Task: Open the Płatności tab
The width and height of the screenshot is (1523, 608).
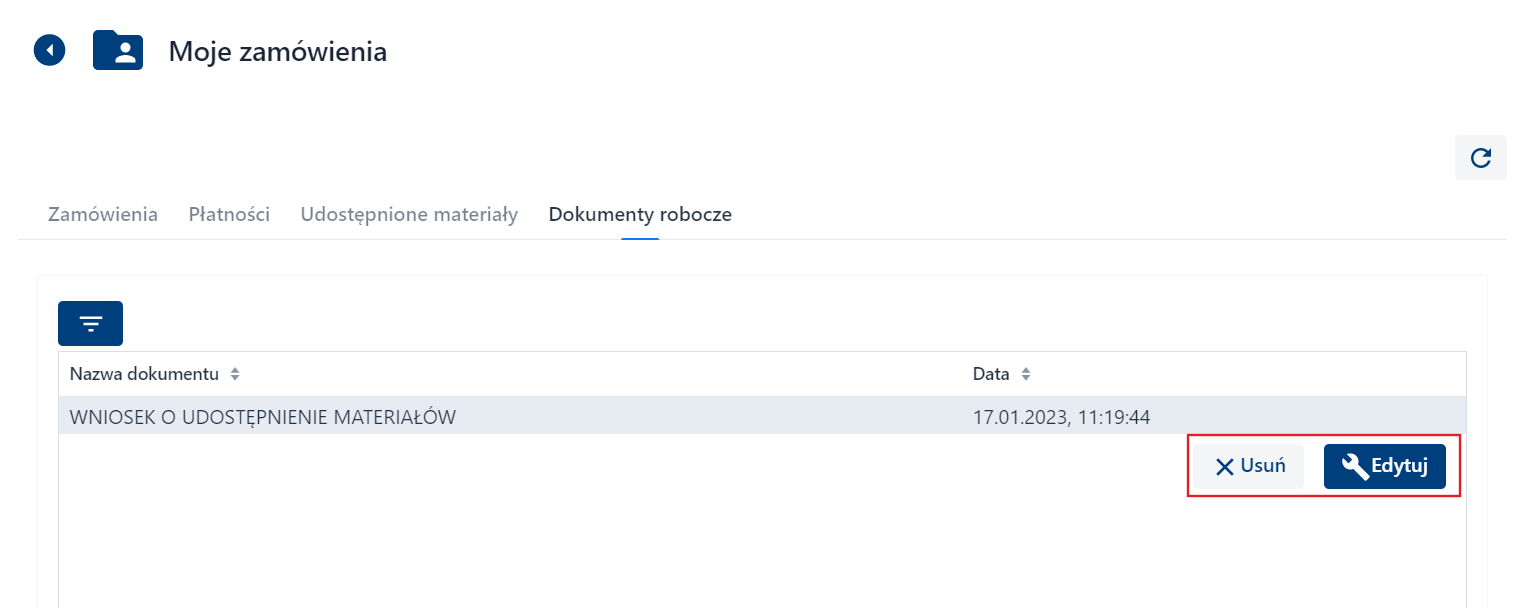Action: [x=229, y=214]
